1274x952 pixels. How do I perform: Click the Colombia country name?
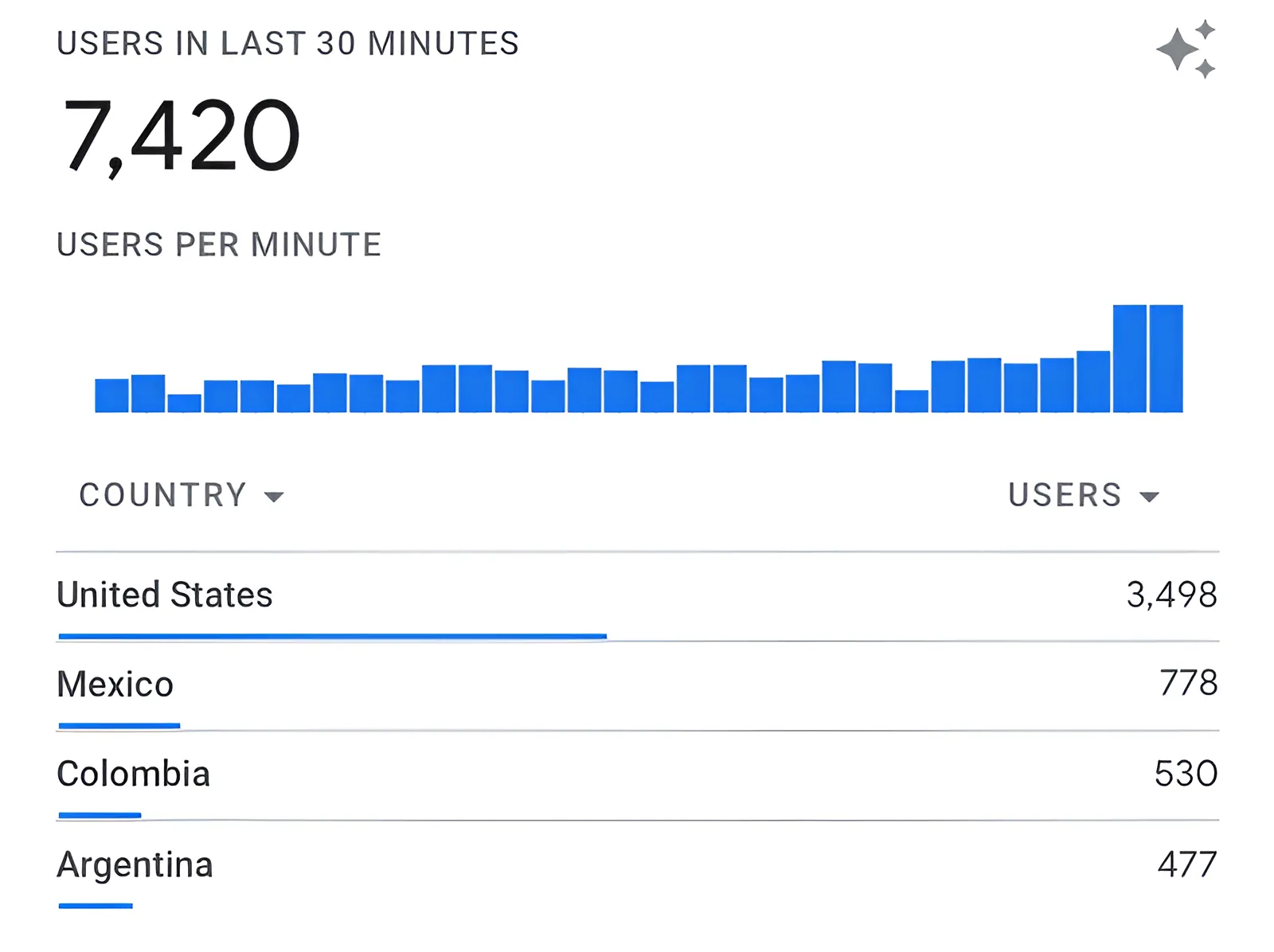133,774
